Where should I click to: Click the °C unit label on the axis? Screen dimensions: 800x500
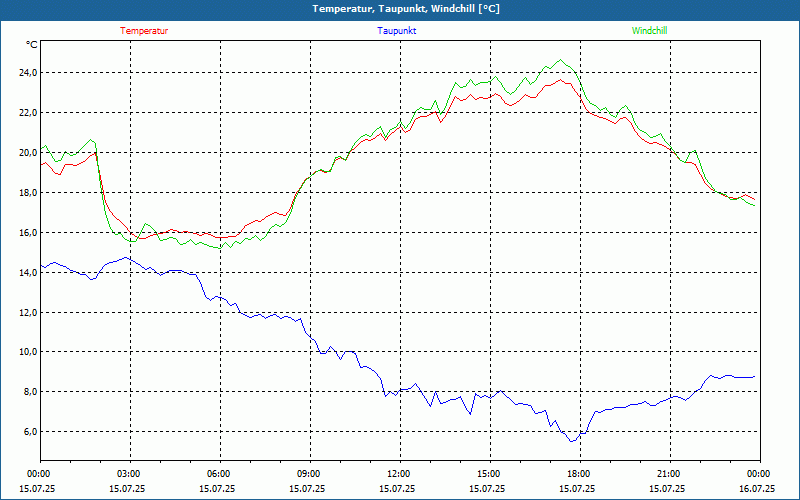click(x=32, y=45)
